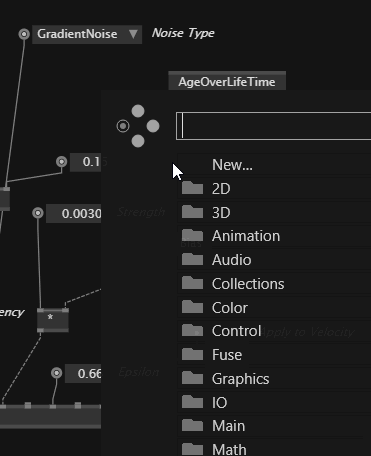
Task: Open the Collections folder icon
Action: pos(192,283)
